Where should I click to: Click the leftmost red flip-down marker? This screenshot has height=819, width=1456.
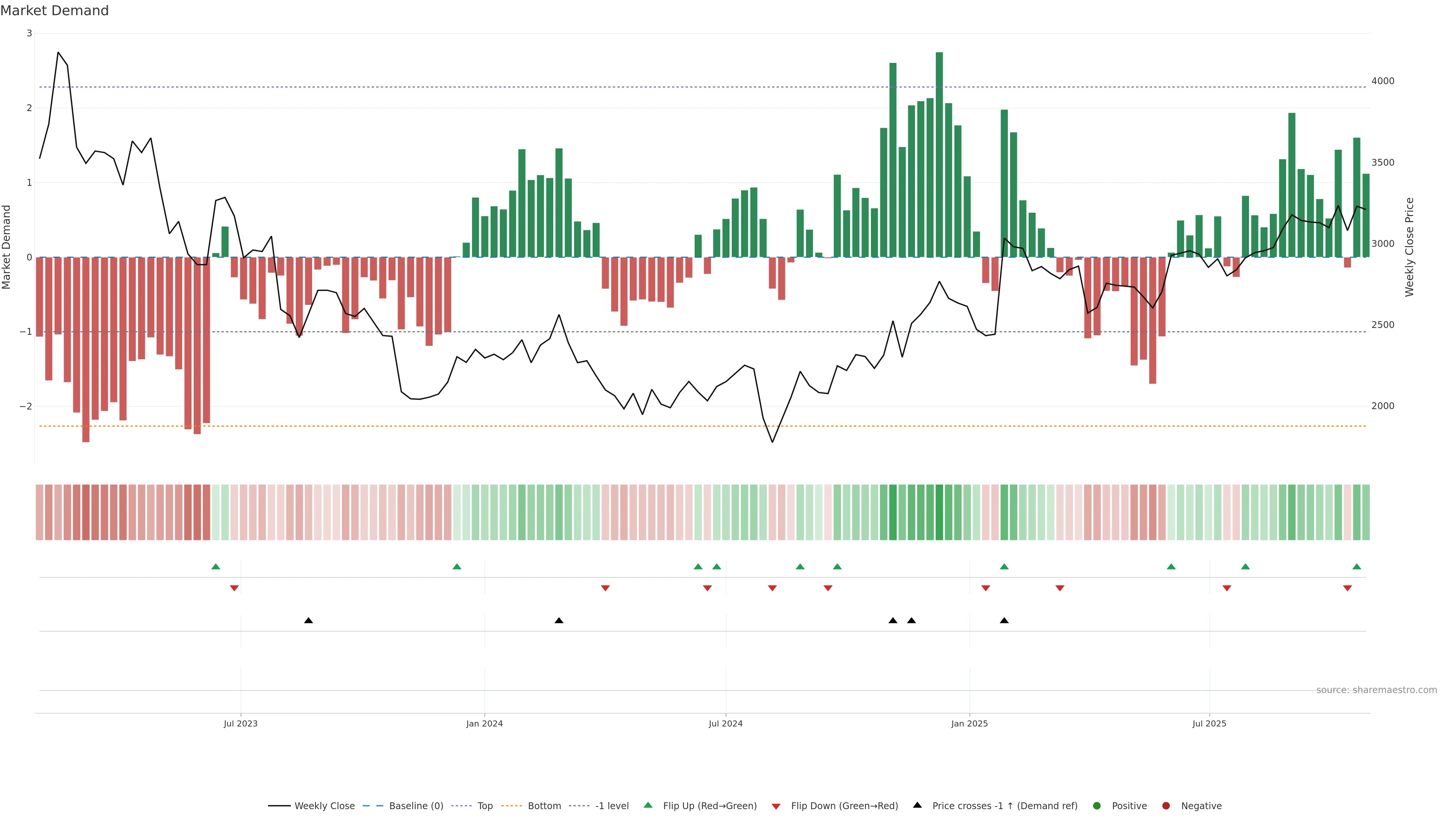point(234,588)
